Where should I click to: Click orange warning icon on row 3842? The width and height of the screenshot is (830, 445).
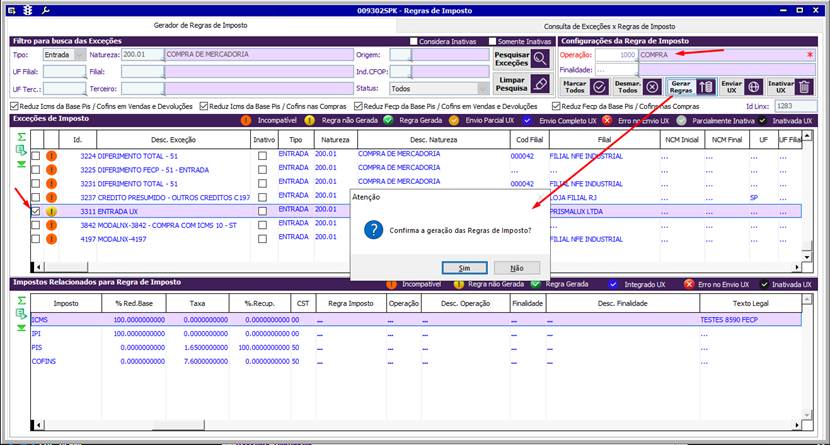[x=51, y=225]
